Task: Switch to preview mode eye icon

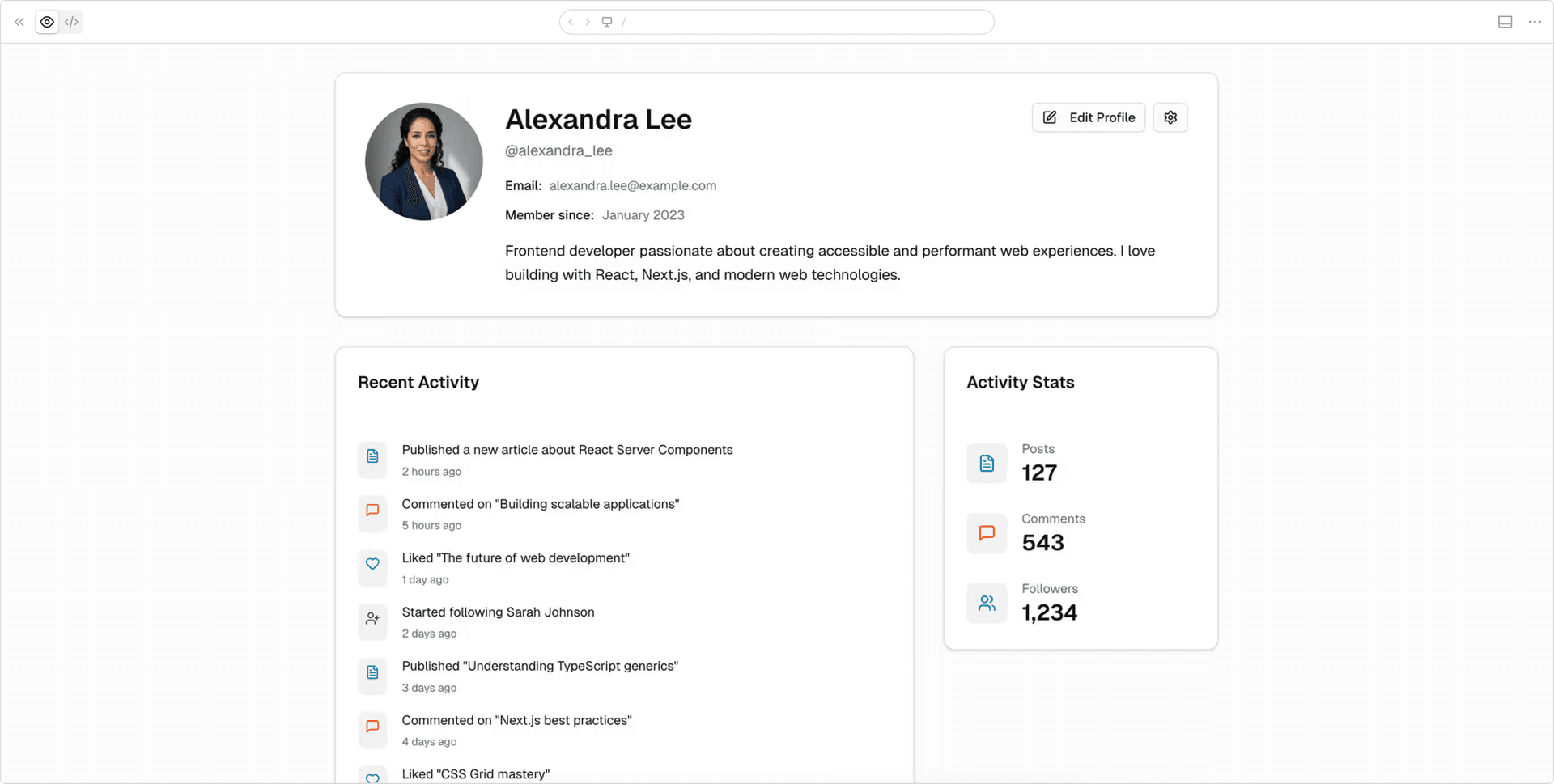Action: click(47, 22)
